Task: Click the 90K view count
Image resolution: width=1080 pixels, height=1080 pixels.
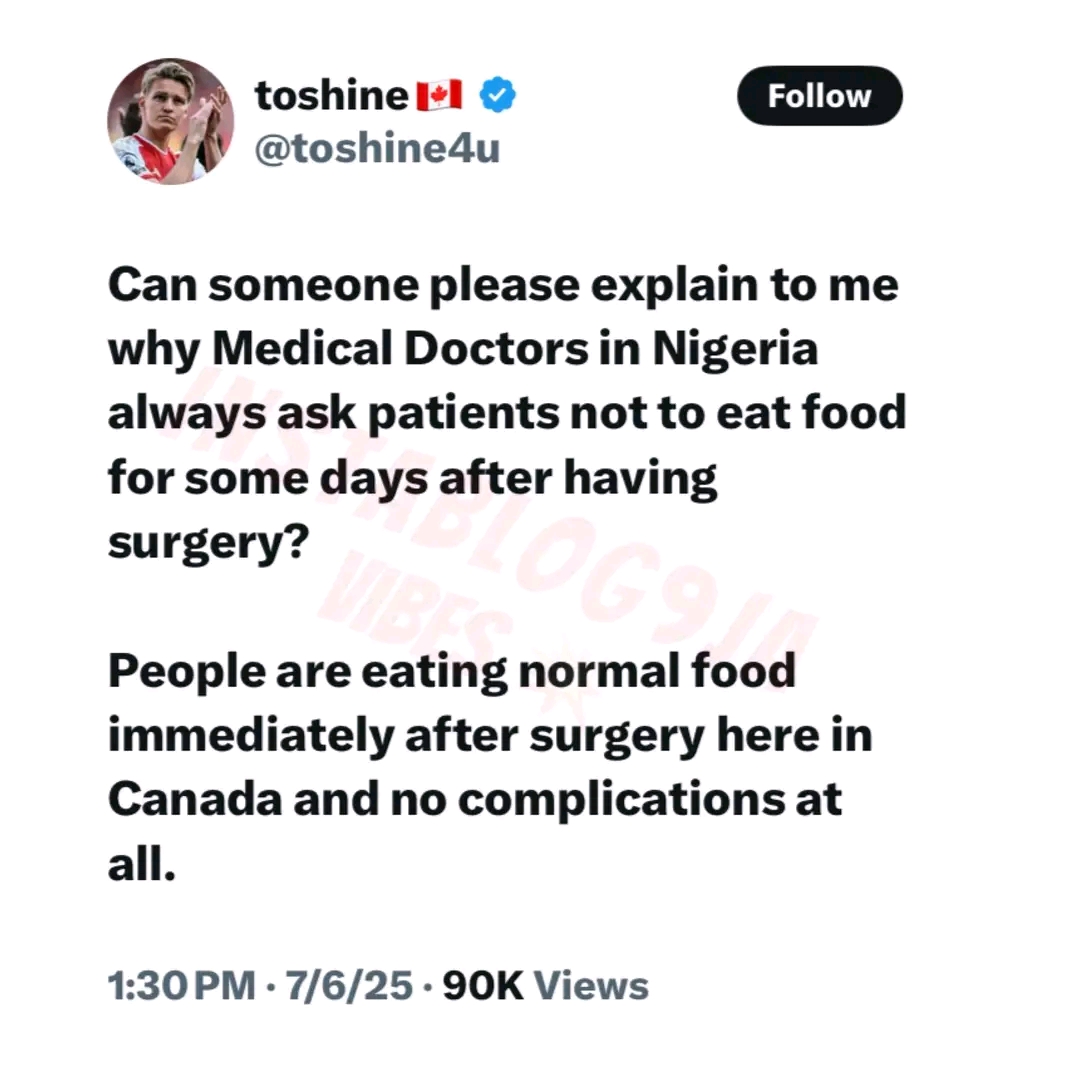Action: [x=484, y=985]
